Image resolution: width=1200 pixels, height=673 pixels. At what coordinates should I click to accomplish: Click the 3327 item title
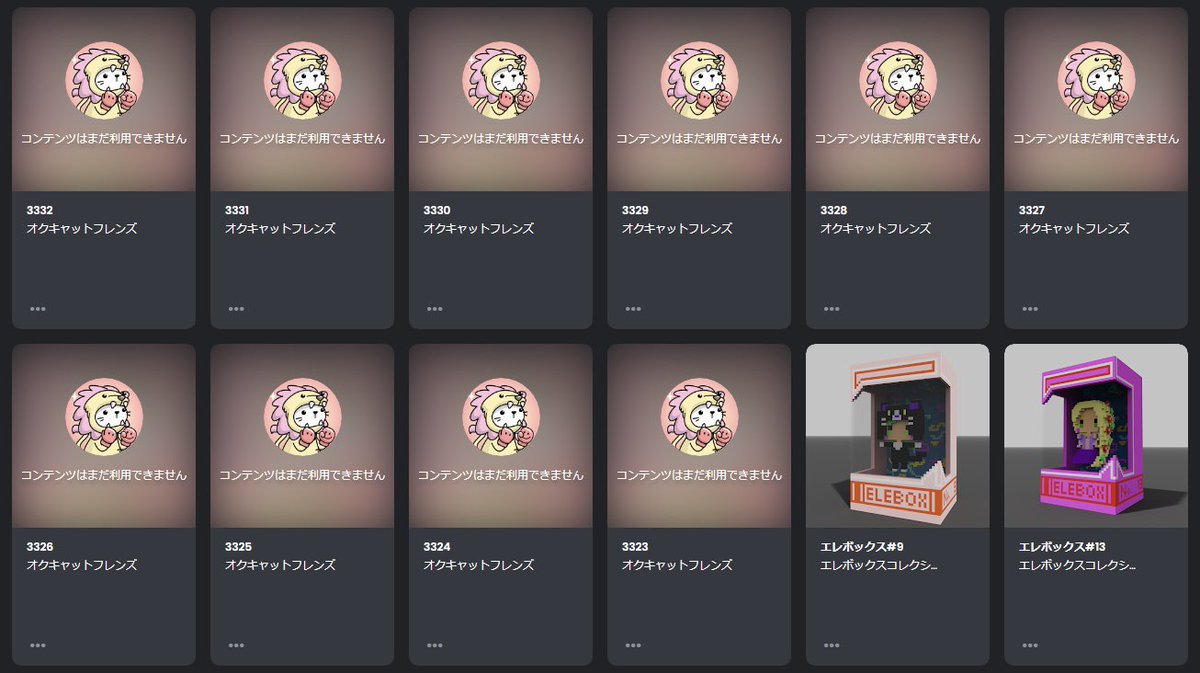pos(1032,210)
